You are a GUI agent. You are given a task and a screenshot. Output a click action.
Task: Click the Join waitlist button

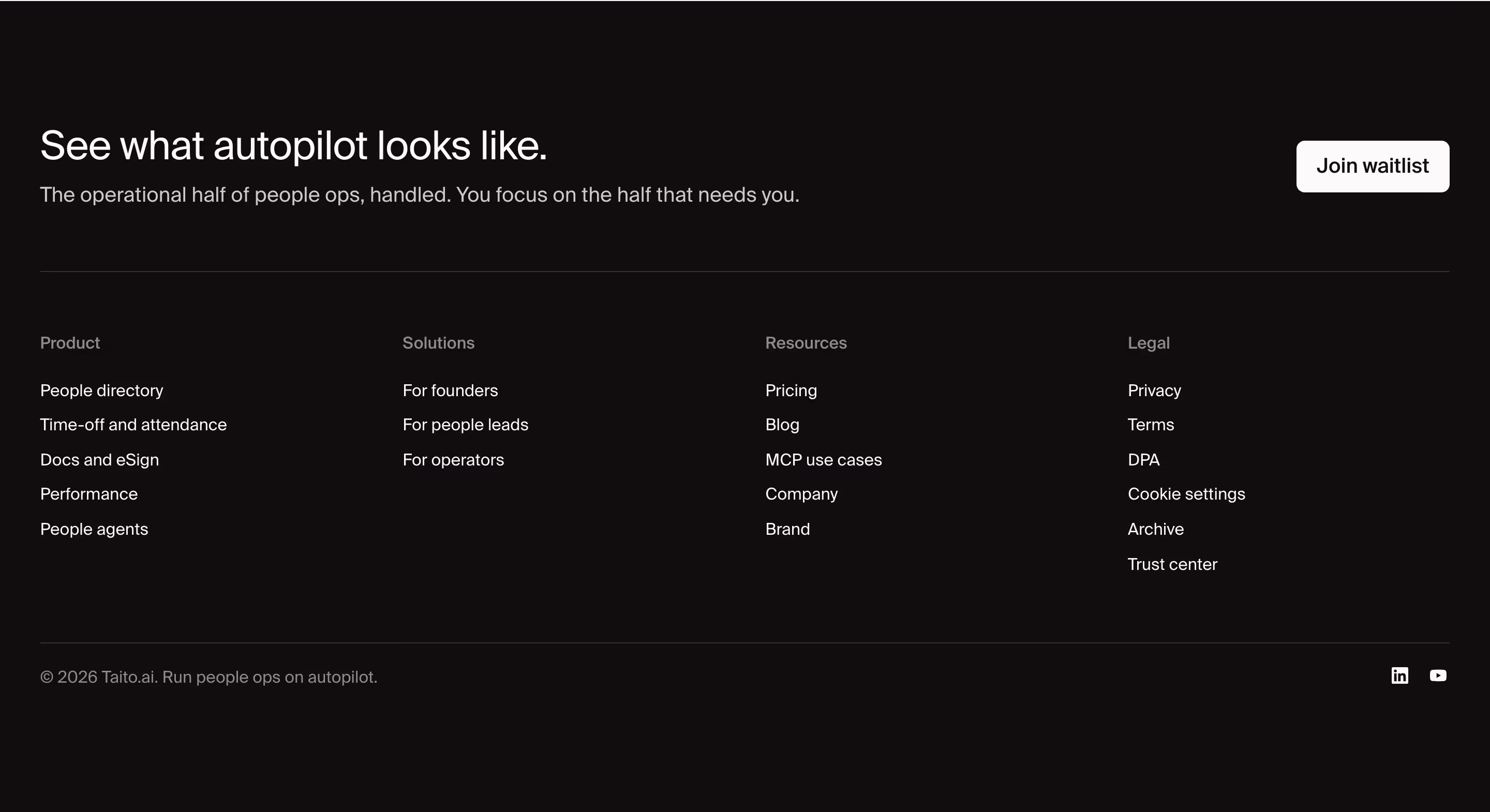coord(1373,166)
